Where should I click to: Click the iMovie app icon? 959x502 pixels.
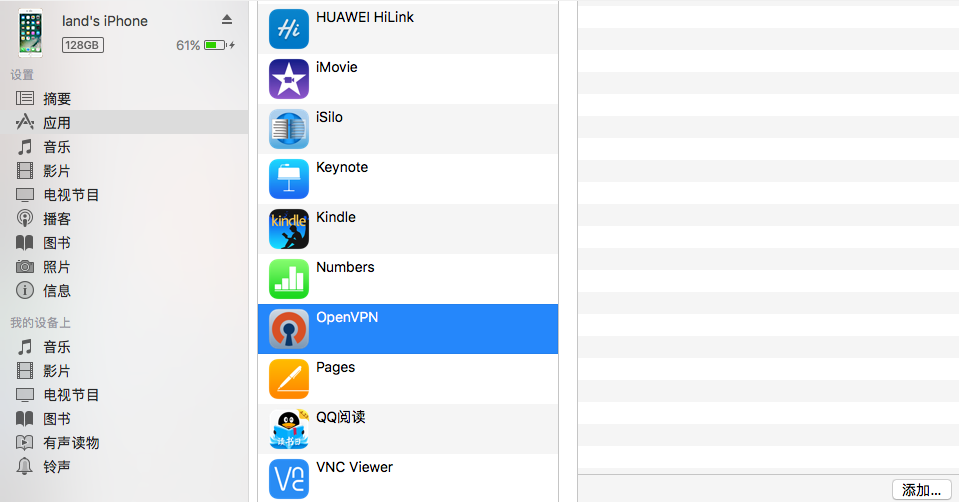coord(289,79)
